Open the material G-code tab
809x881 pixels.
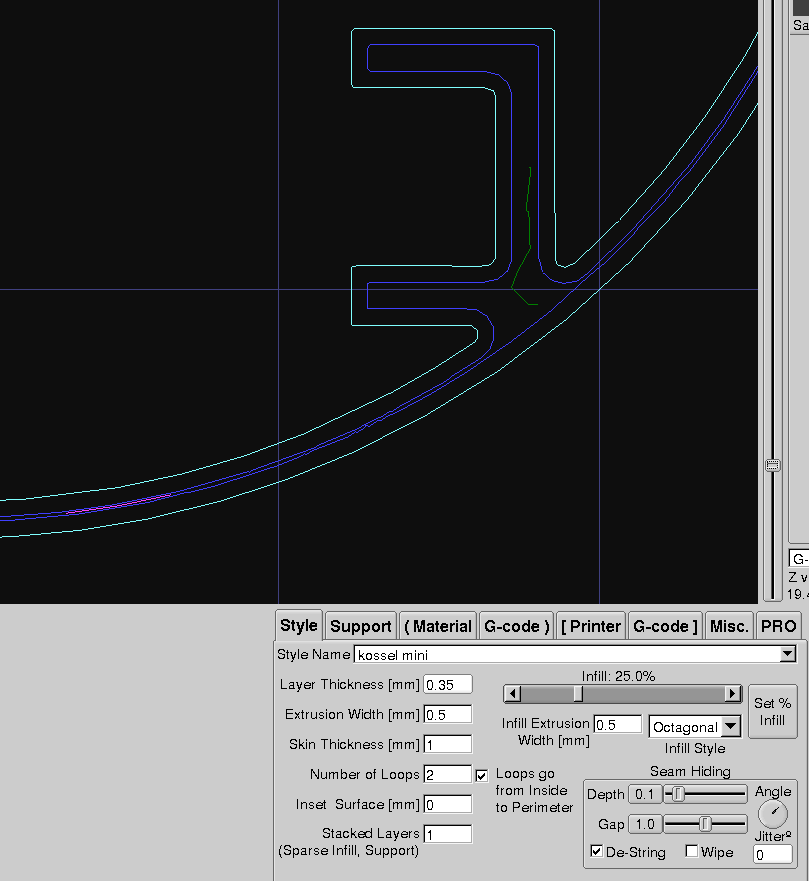516,626
